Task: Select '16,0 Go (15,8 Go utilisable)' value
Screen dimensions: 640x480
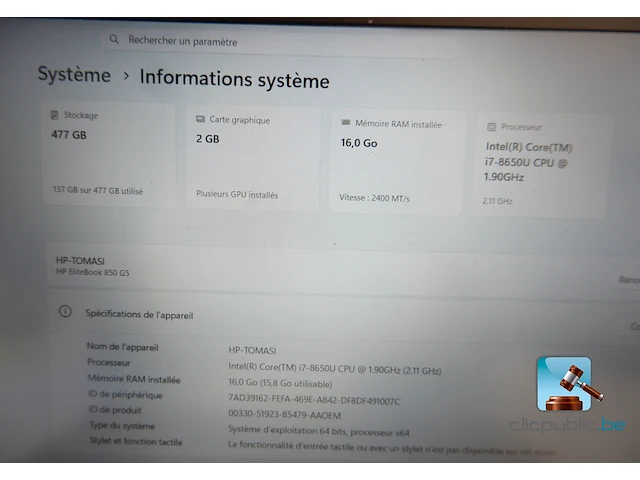Action: 280,383
